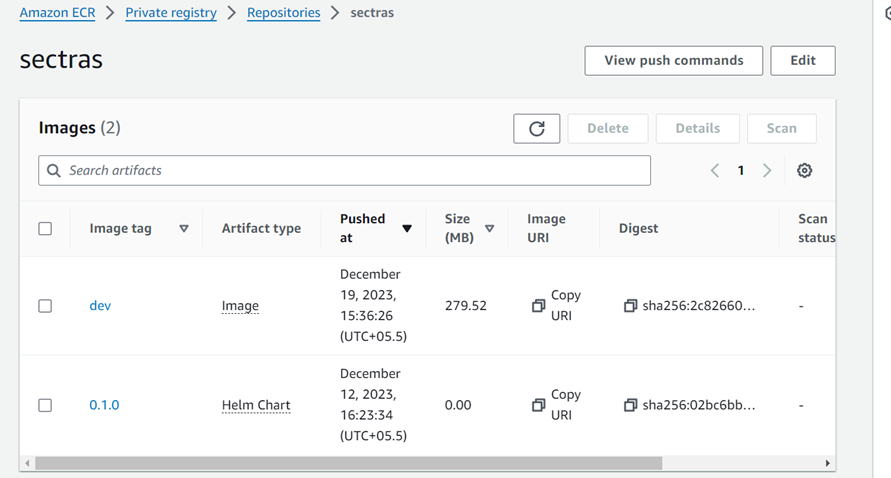Viewport: 891px width, 478px height.
Task: Go to previous page arrow
Action: 715,171
